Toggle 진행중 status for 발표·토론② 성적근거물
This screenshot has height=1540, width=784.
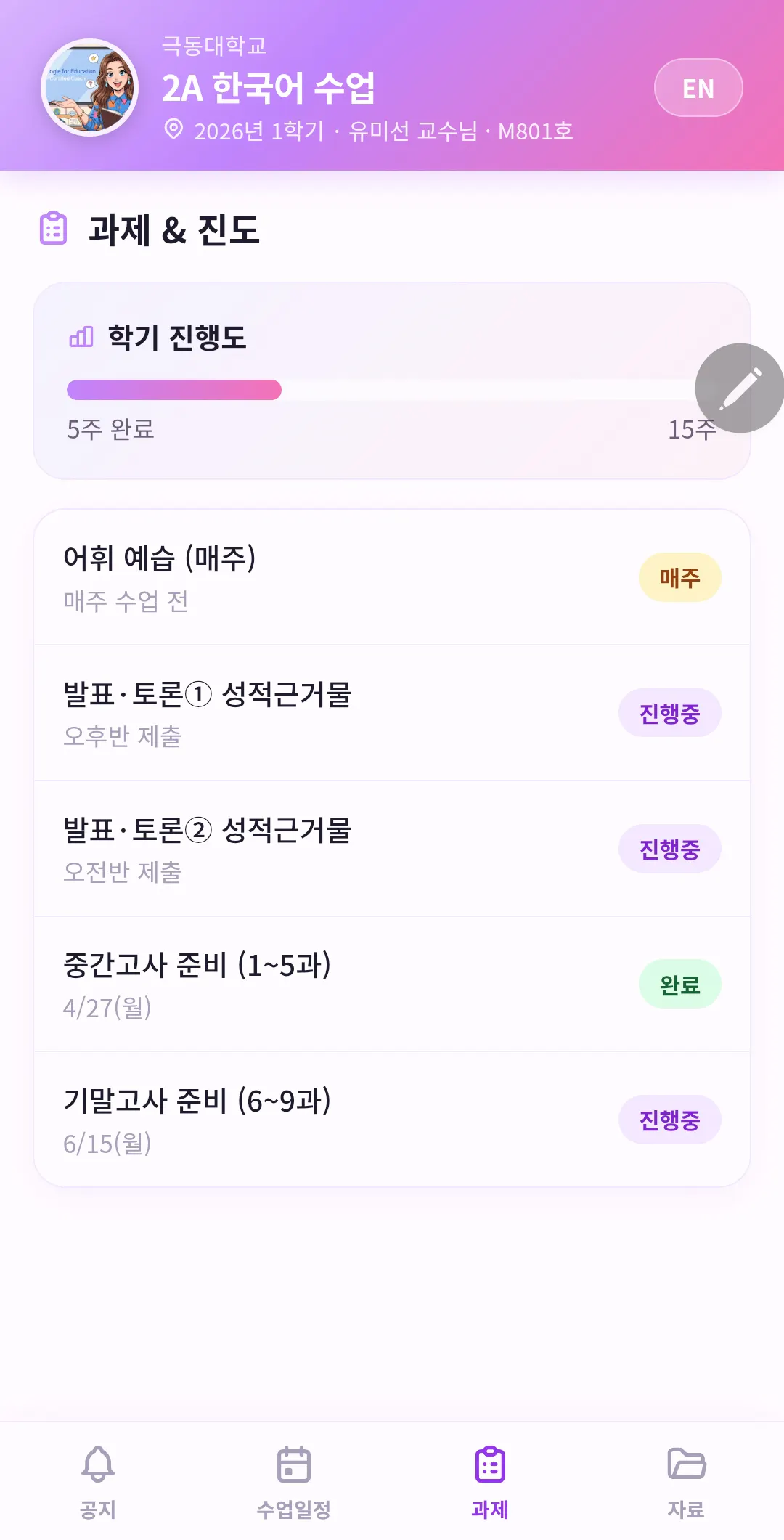670,849
